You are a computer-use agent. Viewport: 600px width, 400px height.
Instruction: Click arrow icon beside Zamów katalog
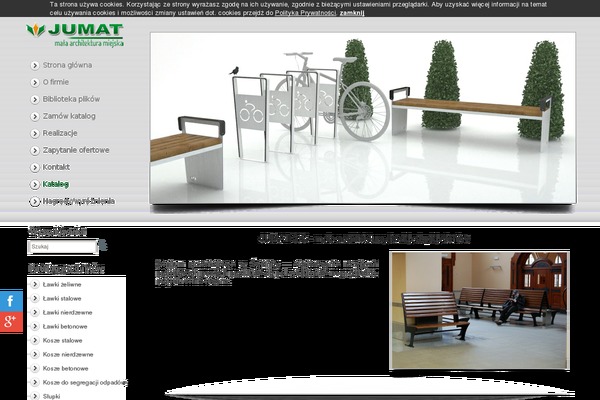tap(35, 116)
